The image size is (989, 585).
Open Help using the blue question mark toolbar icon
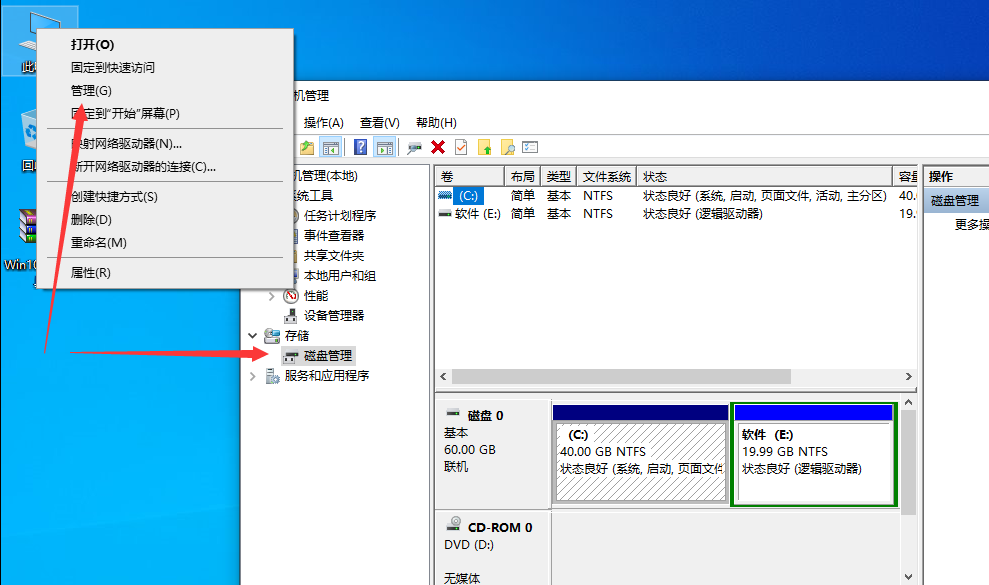click(x=361, y=148)
